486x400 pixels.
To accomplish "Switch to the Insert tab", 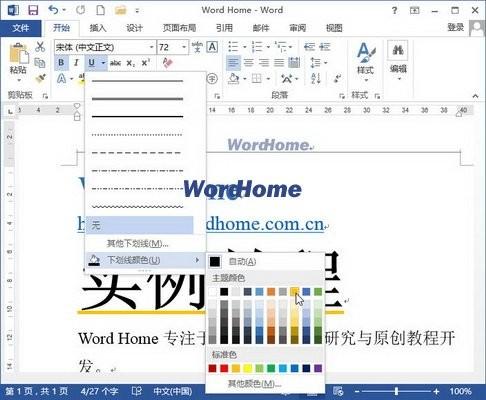I will click(98, 28).
